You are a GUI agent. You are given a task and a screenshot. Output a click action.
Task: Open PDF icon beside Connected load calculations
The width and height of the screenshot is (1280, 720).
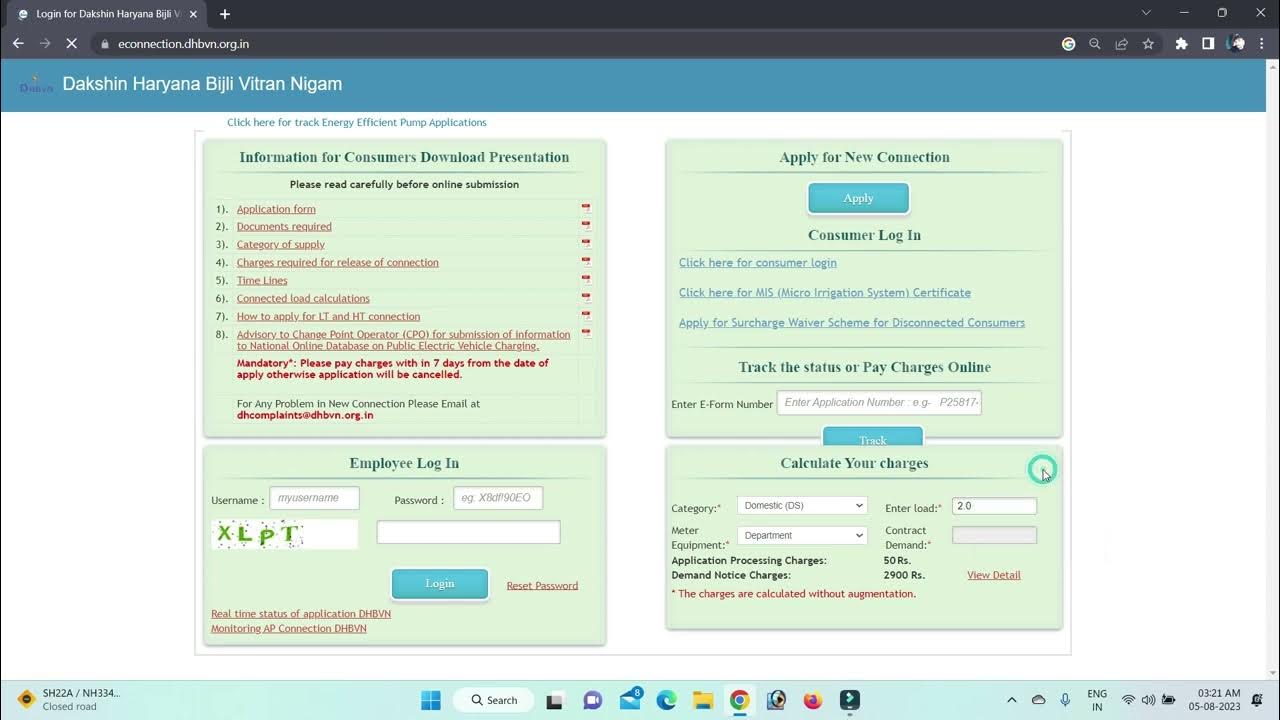tap(586, 298)
